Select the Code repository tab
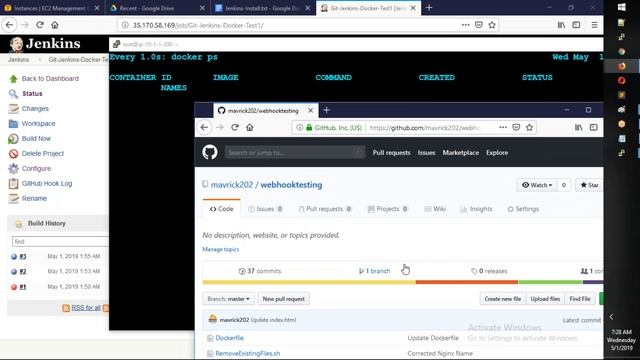Viewport: 640px width, 360px height. [222, 209]
